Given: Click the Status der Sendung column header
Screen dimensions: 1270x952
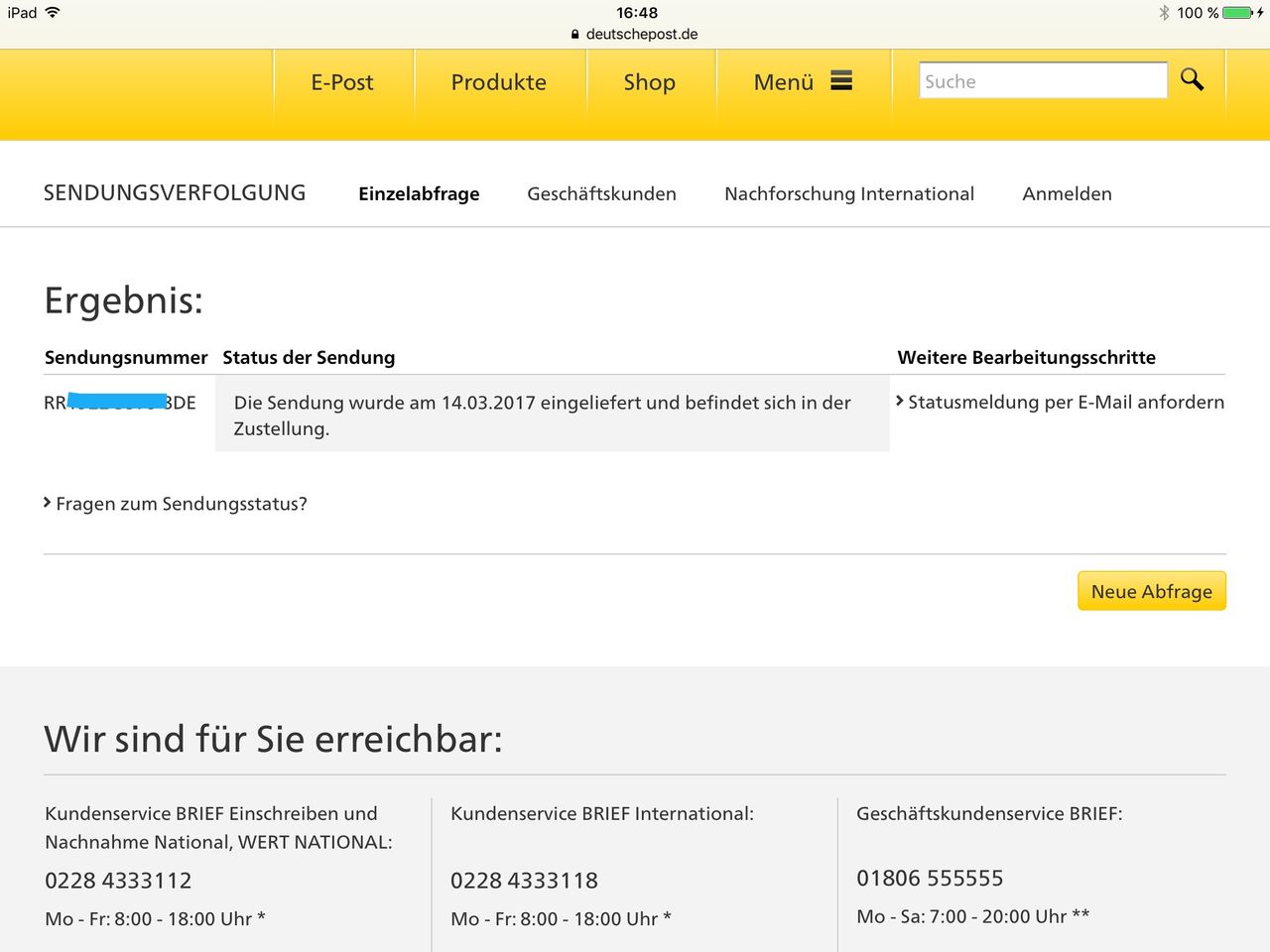Looking at the screenshot, I should [x=309, y=357].
